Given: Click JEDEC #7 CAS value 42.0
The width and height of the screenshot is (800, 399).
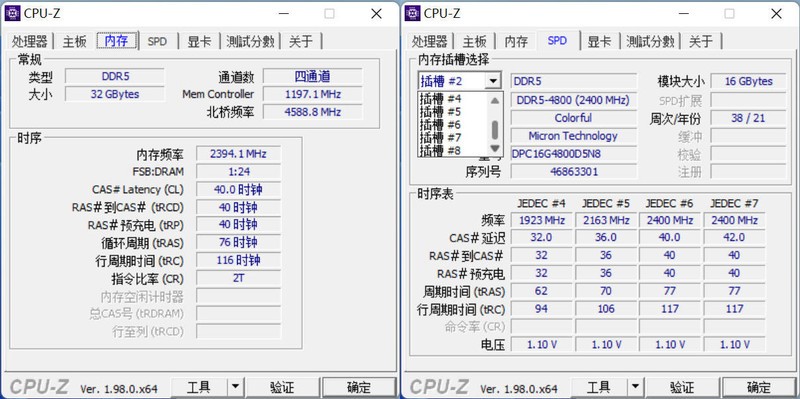Looking at the screenshot, I should [x=734, y=237].
